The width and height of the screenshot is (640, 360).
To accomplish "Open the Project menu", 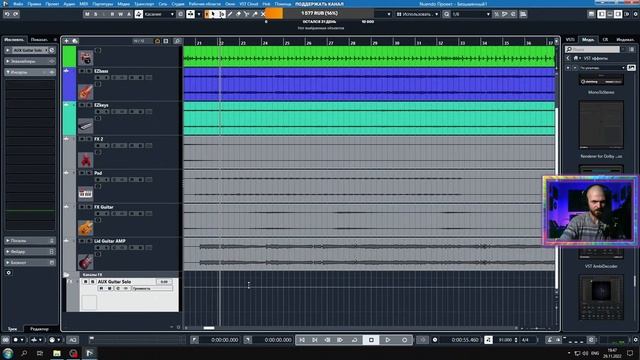I will (52, 4).
